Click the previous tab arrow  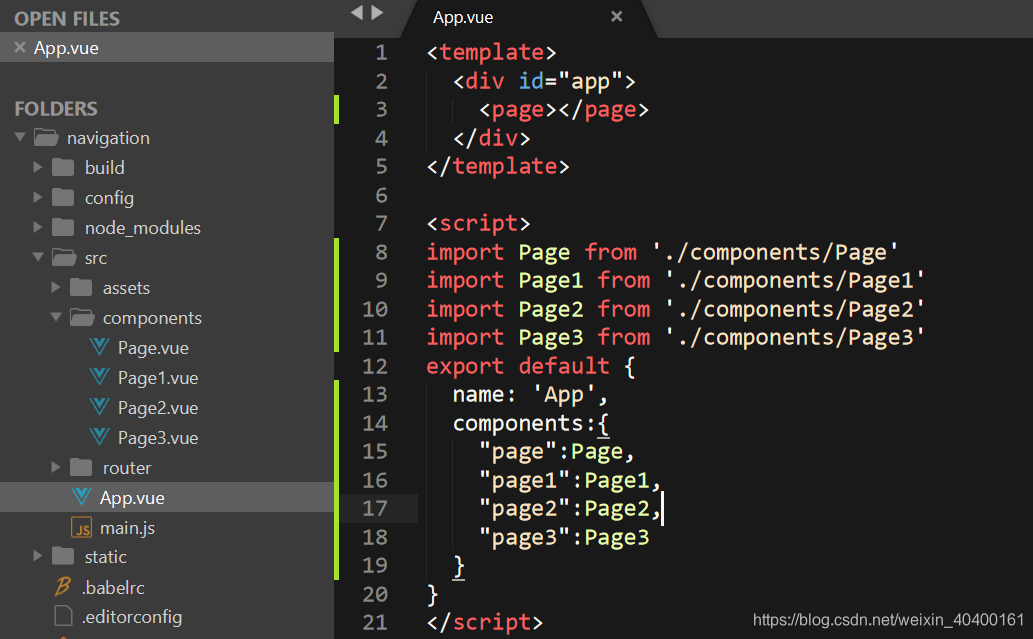(357, 12)
